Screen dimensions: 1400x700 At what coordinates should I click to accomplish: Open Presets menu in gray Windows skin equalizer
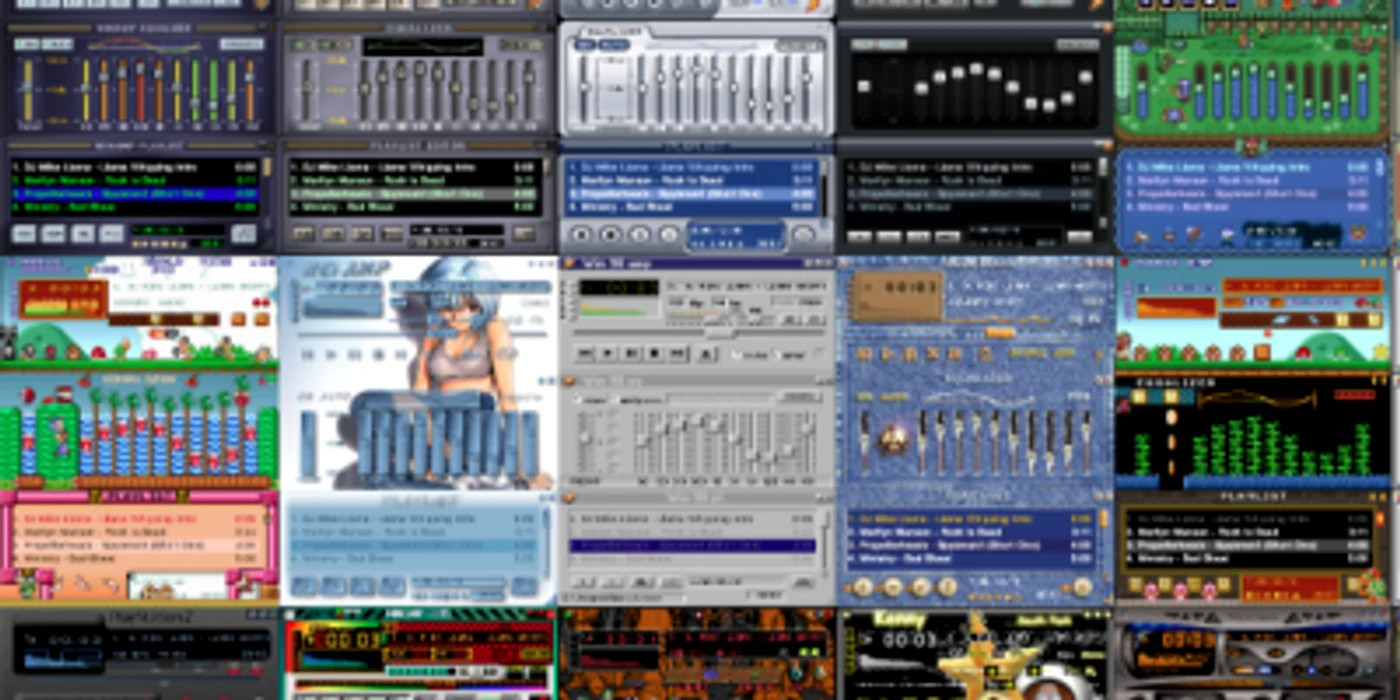pos(800,397)
